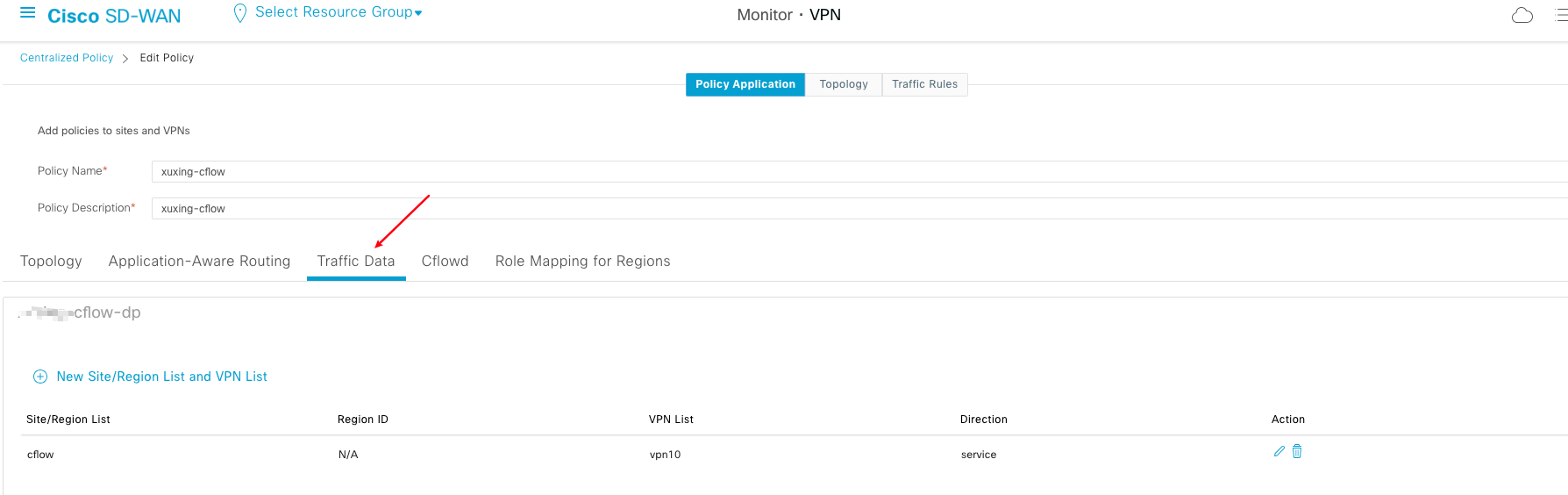This screenshot has width=1568, height=495.
Task: Edit the cflow site list row
Action: (x=1279, y=451)
